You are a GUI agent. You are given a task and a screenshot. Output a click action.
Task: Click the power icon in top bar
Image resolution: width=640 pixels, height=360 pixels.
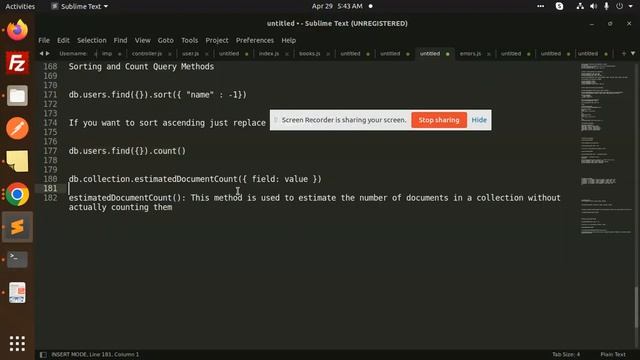tap(620, 6)
